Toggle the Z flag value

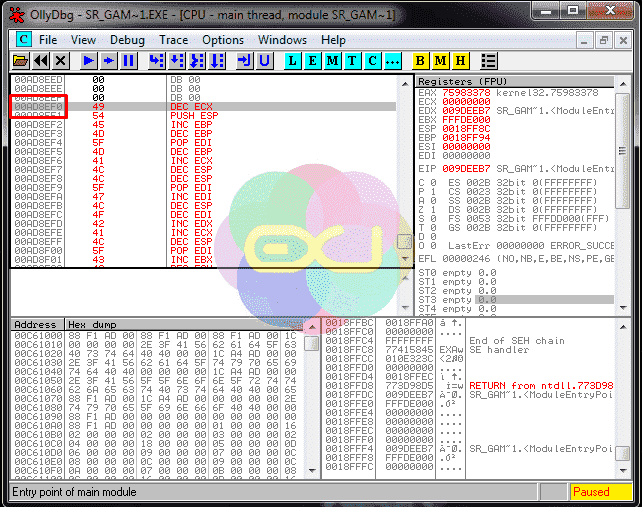click(433, 210)
